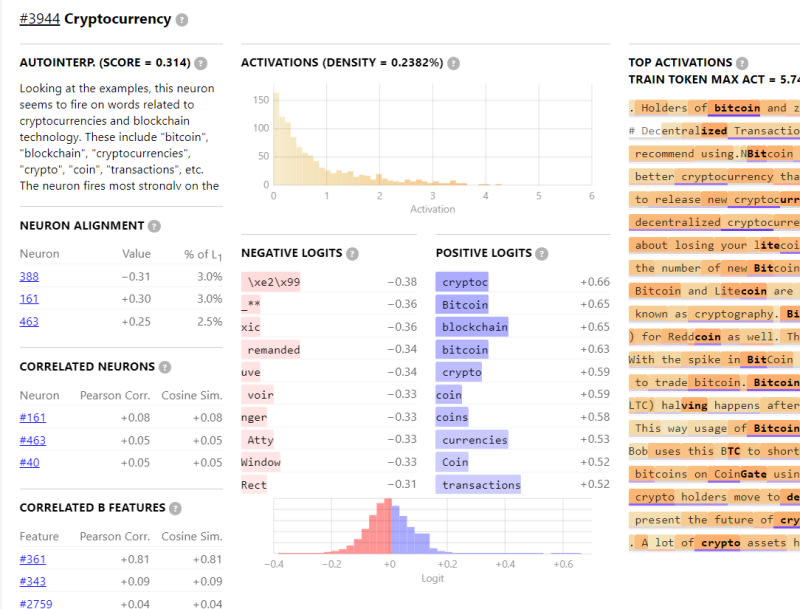Click help icon beside Correlated Neurons
800x609 pixels.
coord(165,367)
